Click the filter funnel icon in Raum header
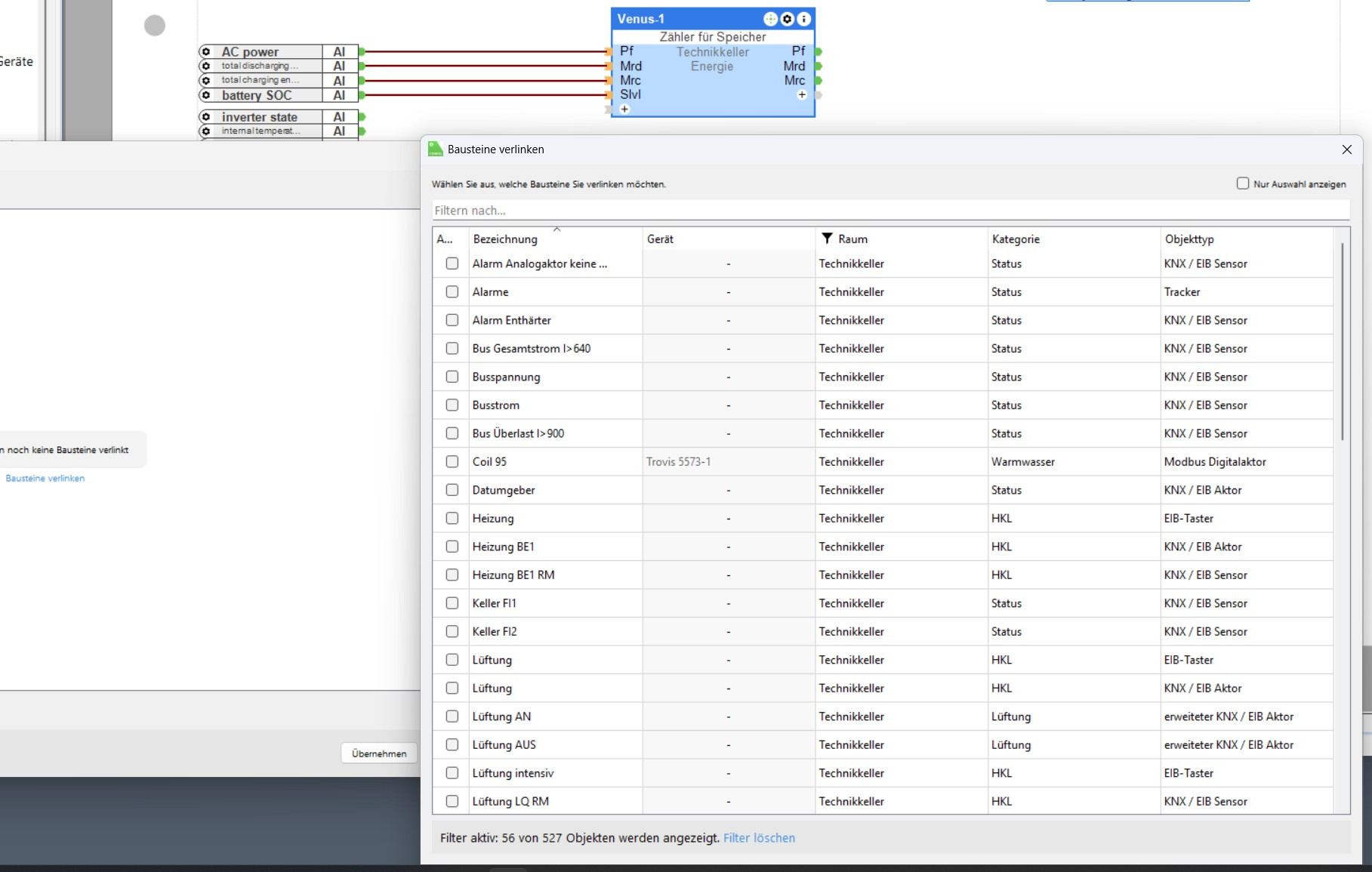The image size is (1372, 872). (x=828, y=239)
